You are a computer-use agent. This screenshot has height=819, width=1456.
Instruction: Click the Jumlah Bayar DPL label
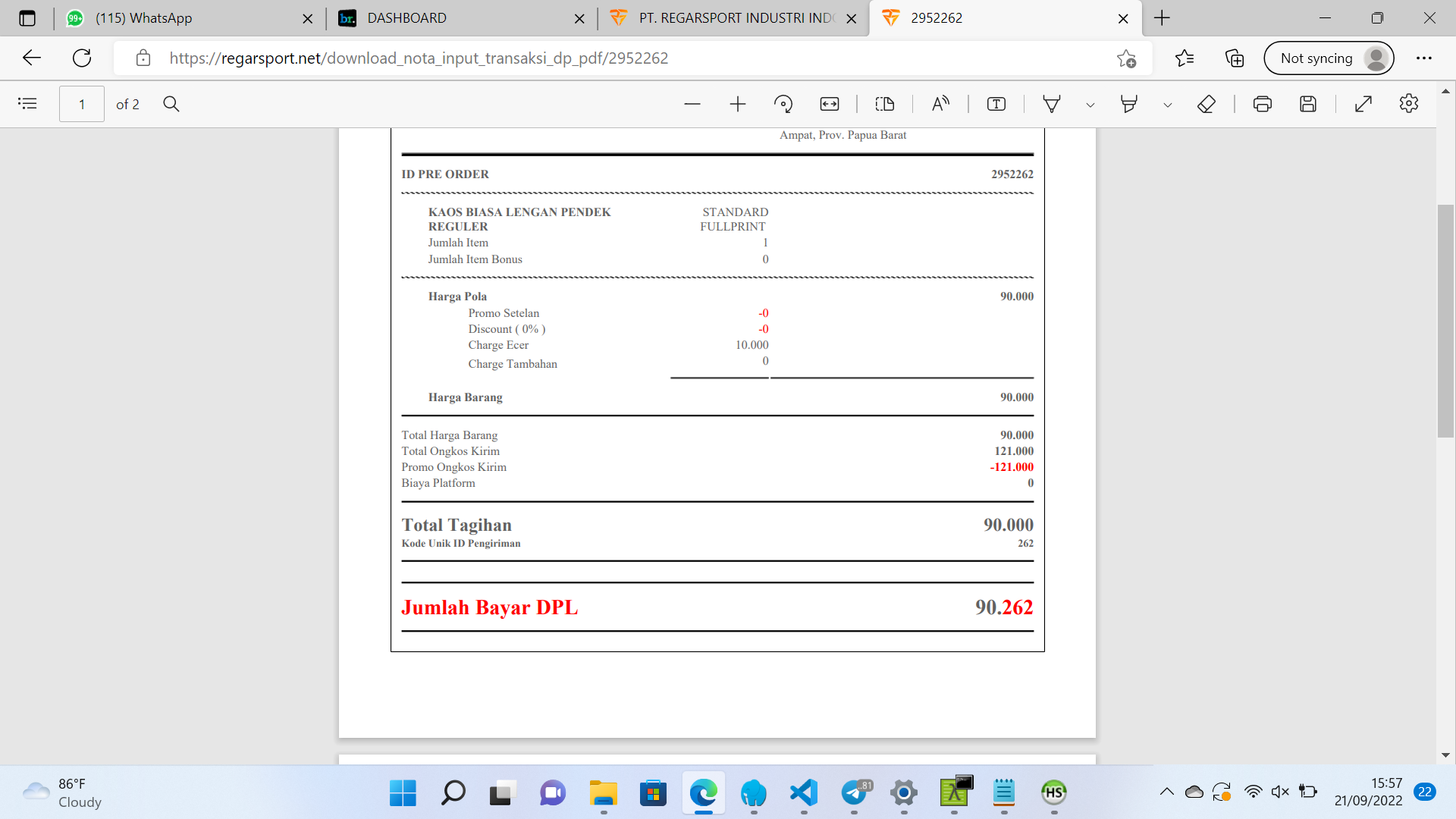point(489,607)
